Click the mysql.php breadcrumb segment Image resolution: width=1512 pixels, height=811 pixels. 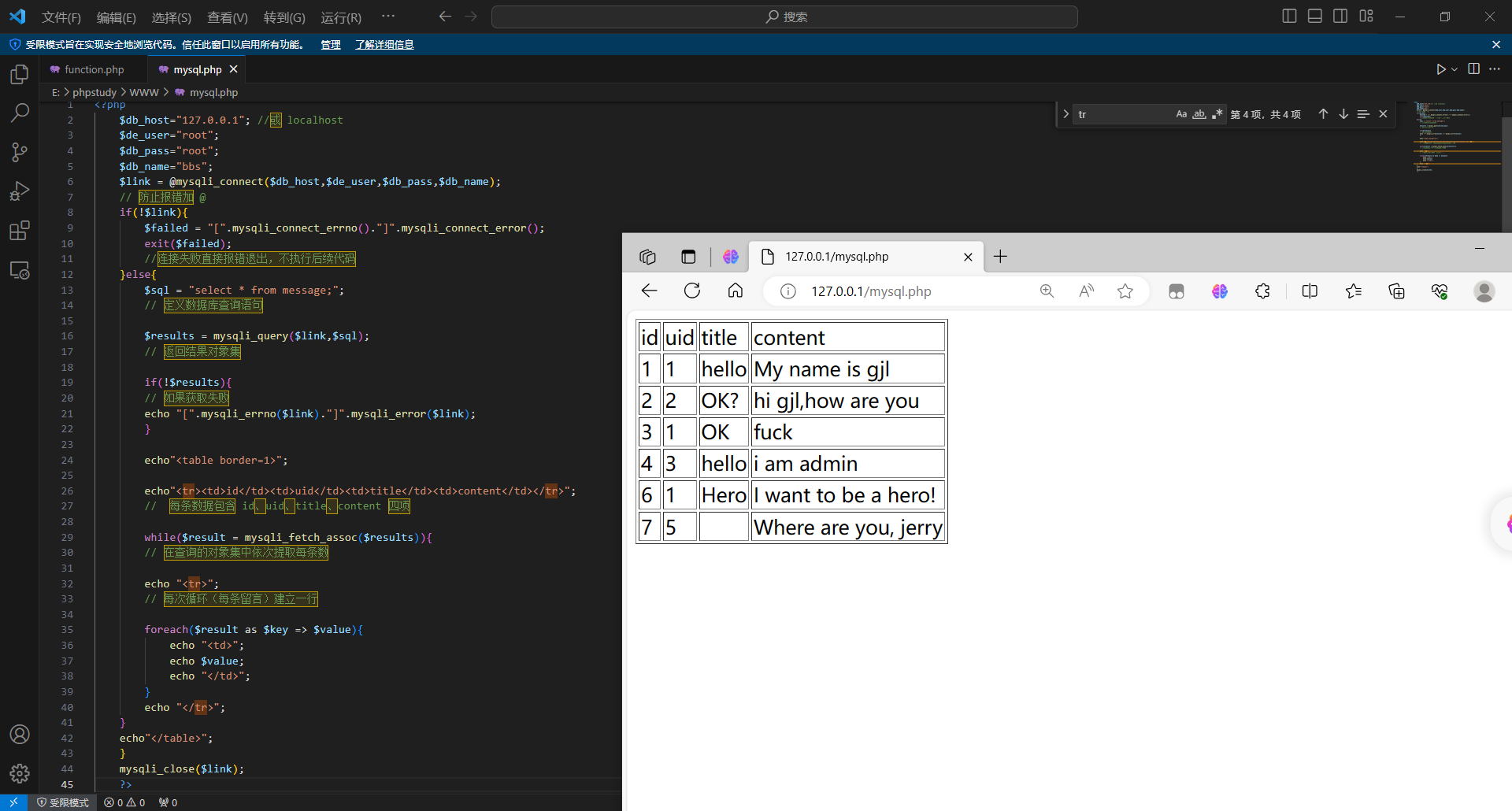(206, 92)
